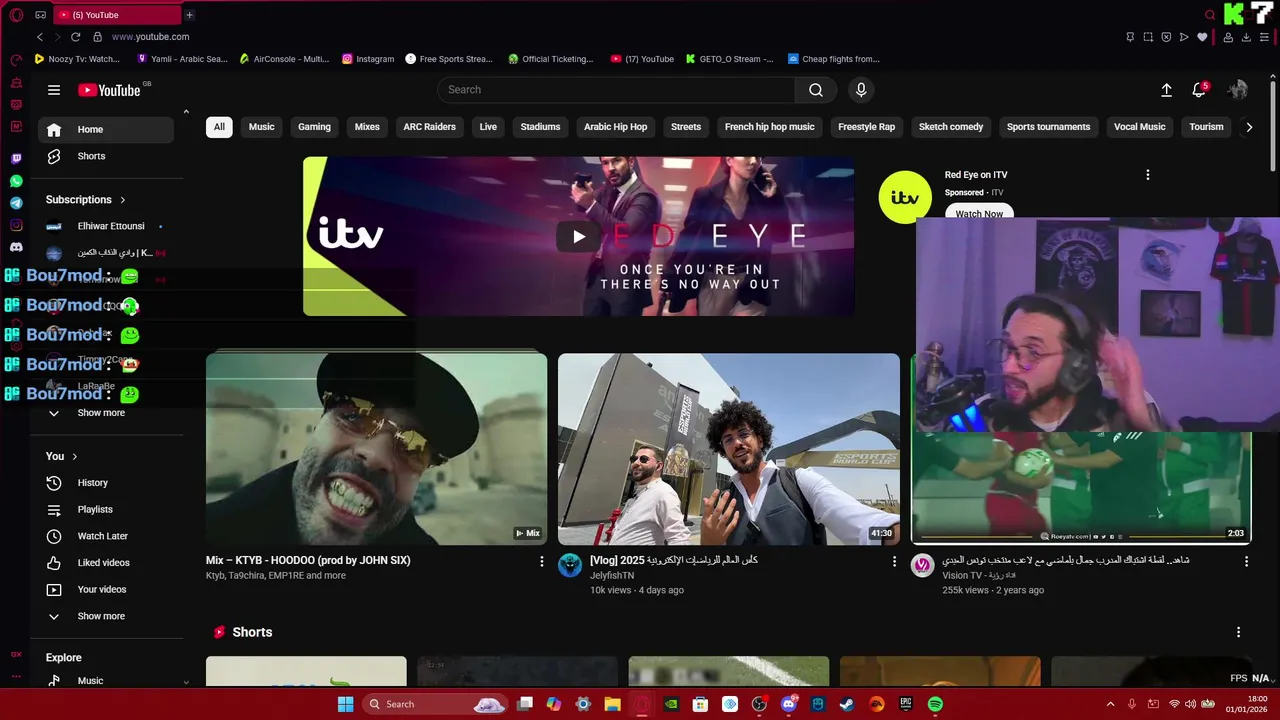
Task: Open options for Vlog 2025 video
Action: point(894,562)
